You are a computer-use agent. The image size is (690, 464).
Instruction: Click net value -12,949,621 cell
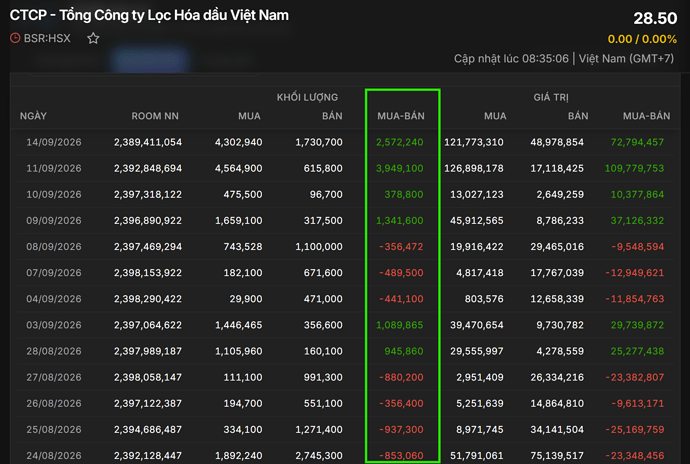(x=635, y=273)
